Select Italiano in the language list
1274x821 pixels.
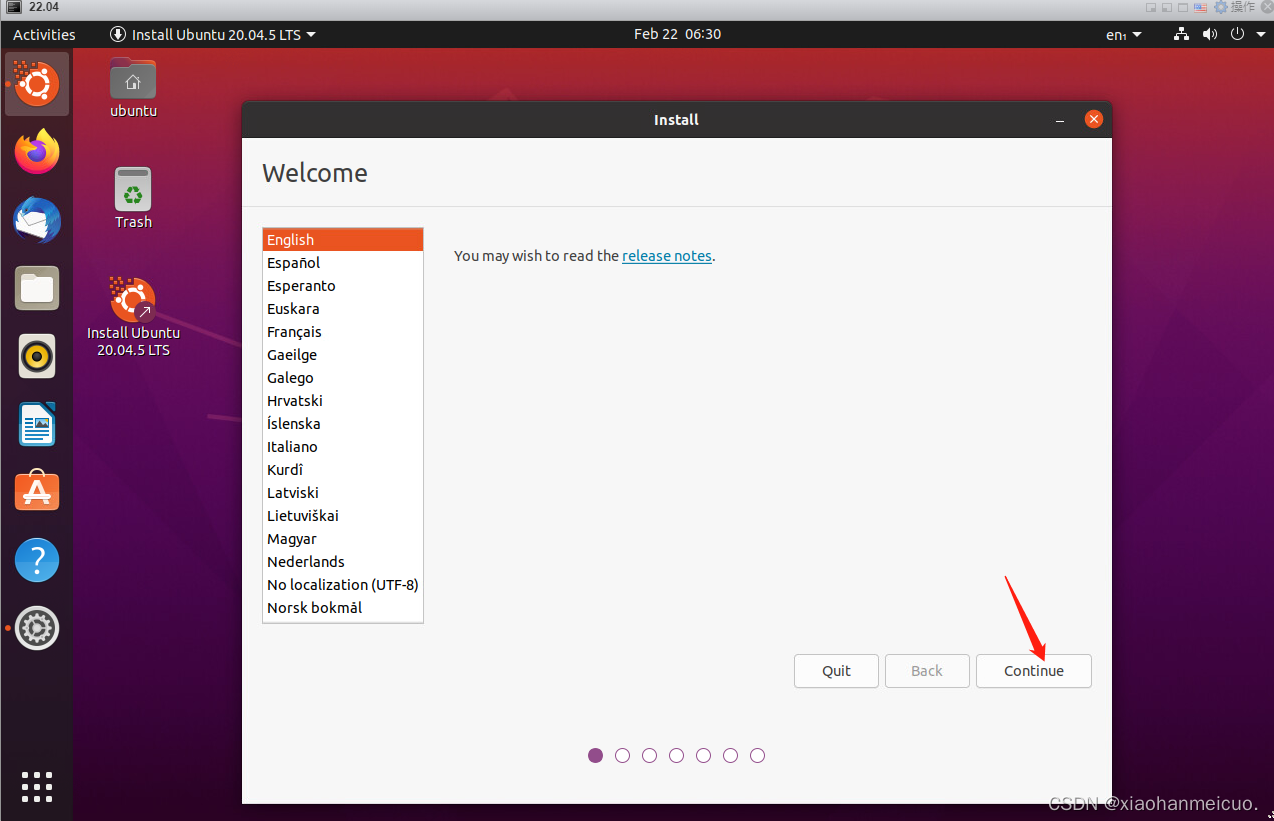click(x=343, y=447)
